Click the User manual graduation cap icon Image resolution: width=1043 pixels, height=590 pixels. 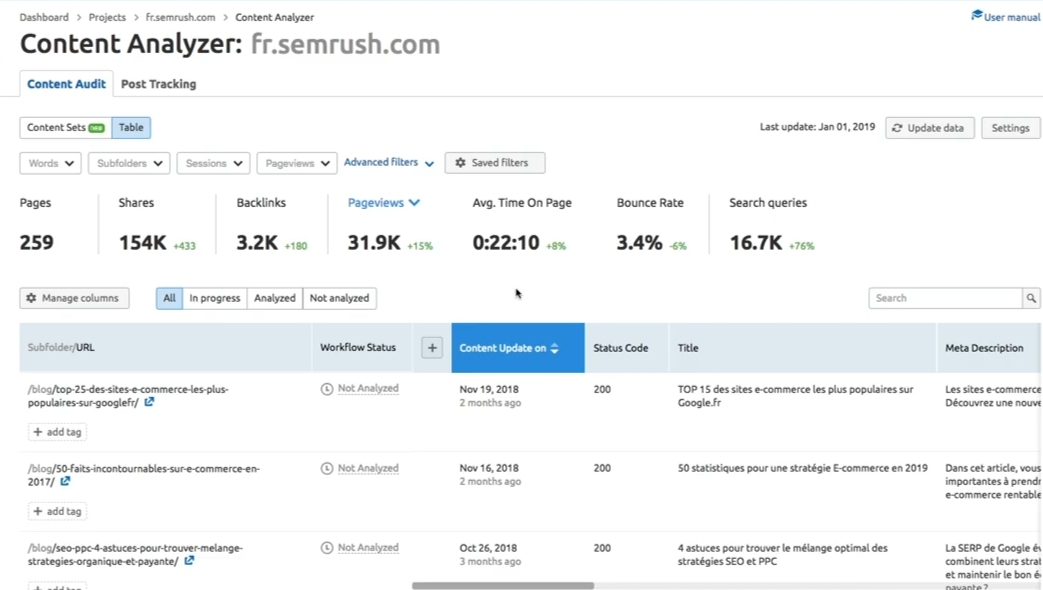[976, 15]
